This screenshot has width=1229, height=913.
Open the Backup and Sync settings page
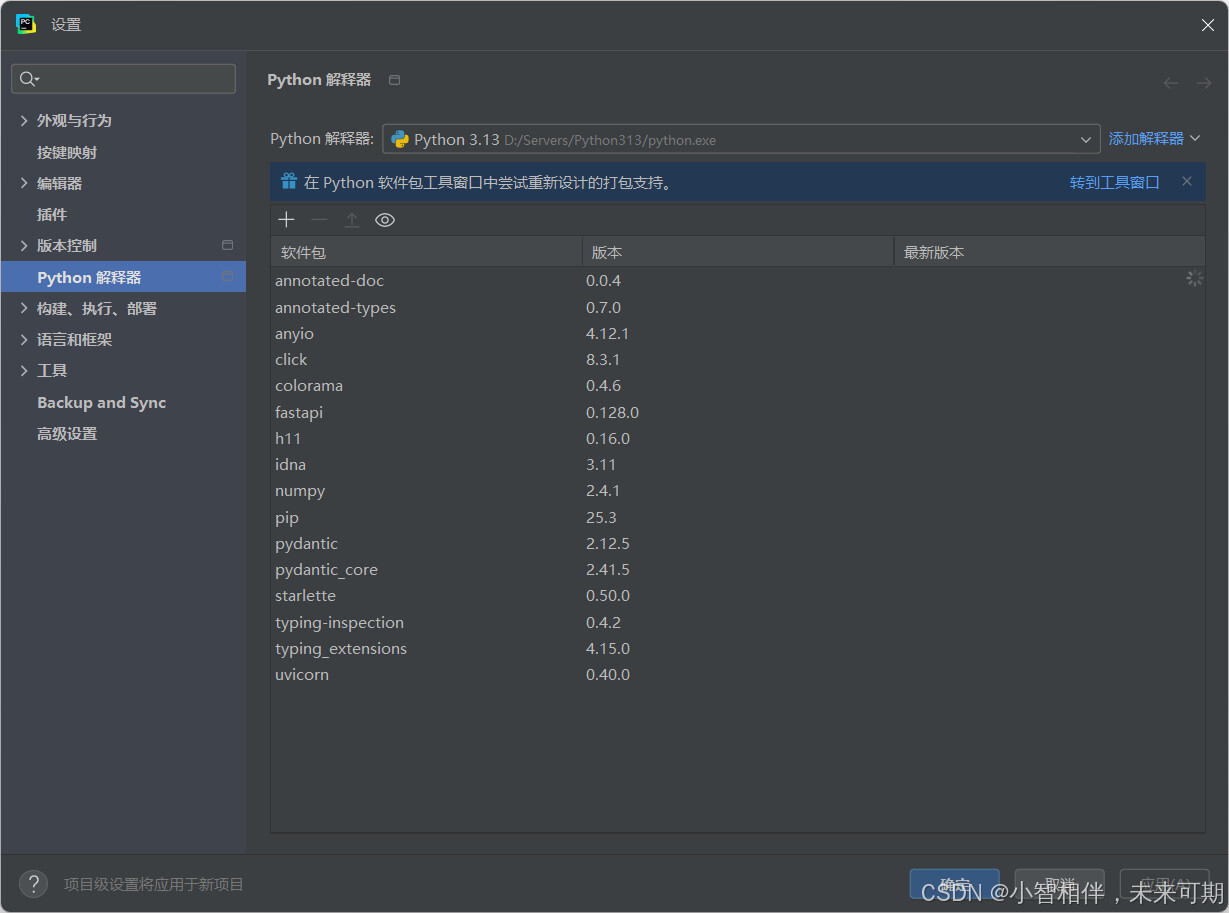pyautogui.click(x=101, y=402)
